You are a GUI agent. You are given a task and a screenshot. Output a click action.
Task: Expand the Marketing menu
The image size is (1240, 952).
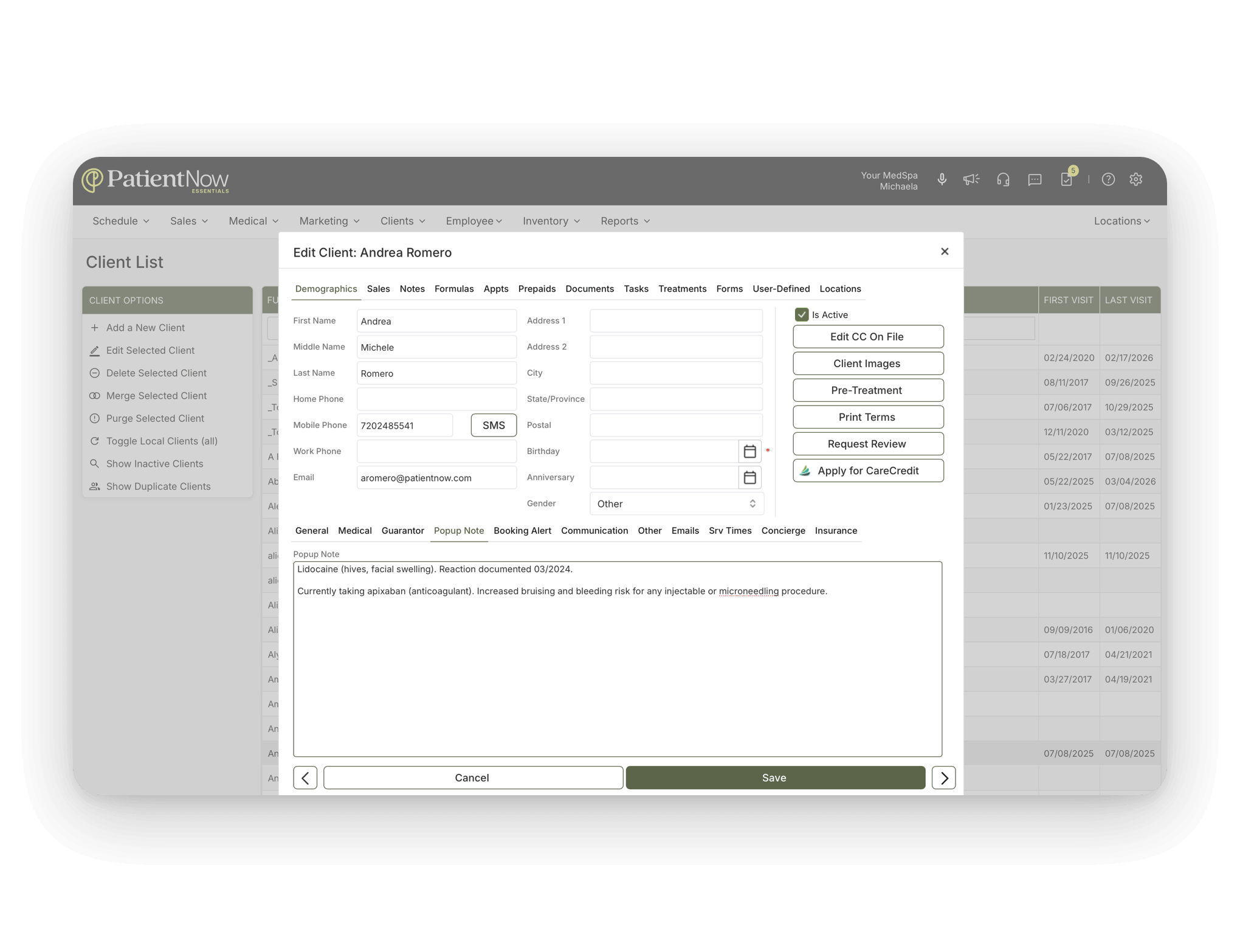click(329, 221)
